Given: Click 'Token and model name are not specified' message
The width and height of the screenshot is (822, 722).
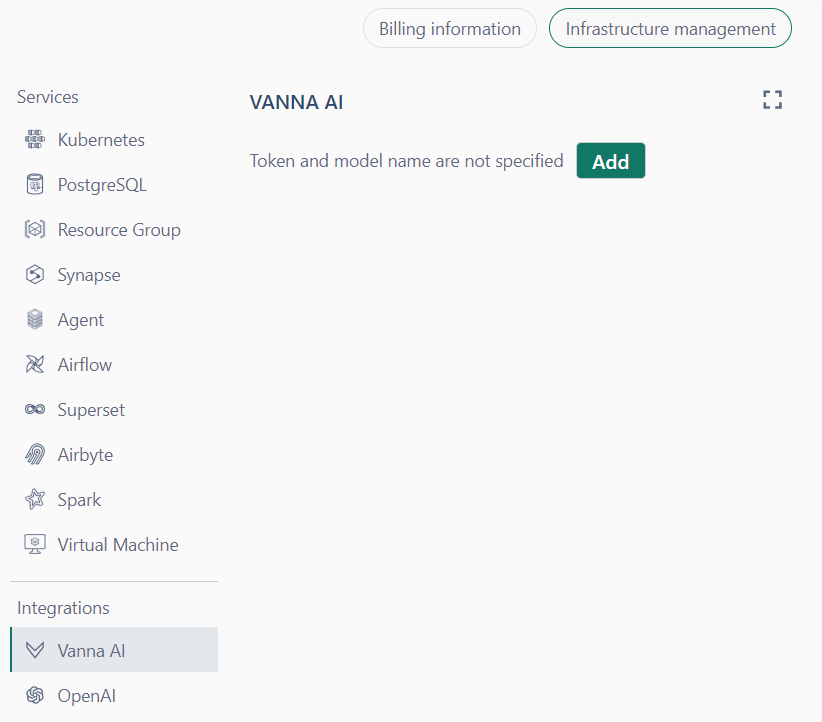Looking at the screenshot, I should [x=406, y=161].
